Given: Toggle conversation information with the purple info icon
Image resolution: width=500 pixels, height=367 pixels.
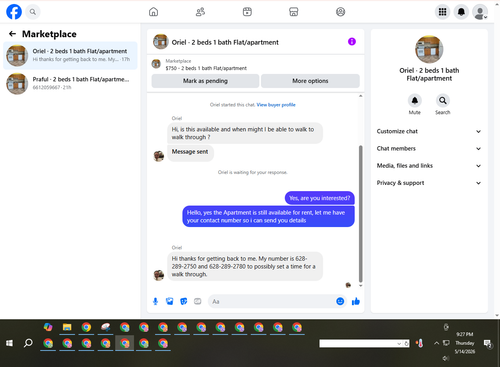Looking at the screenshot, I should [x=352, y=42].
